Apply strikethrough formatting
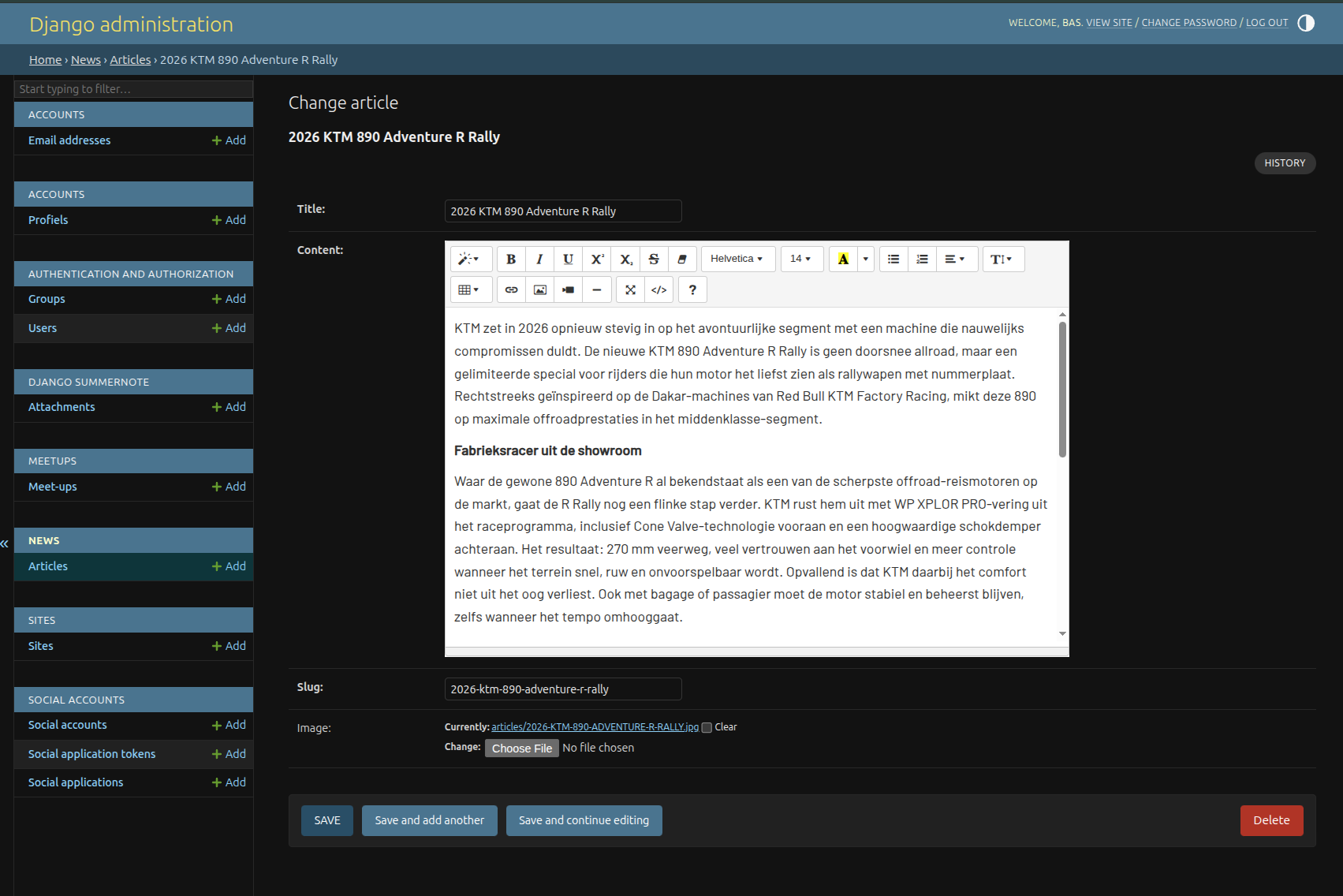 [653, 259]
